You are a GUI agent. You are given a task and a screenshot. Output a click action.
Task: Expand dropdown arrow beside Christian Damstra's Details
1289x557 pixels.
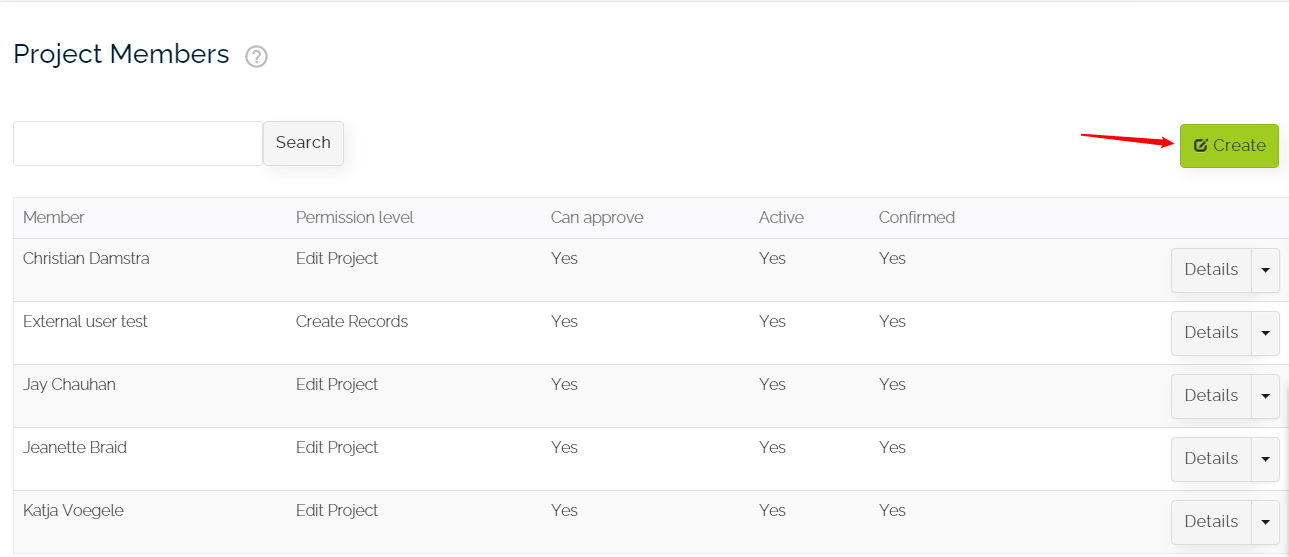point(1265,270)
